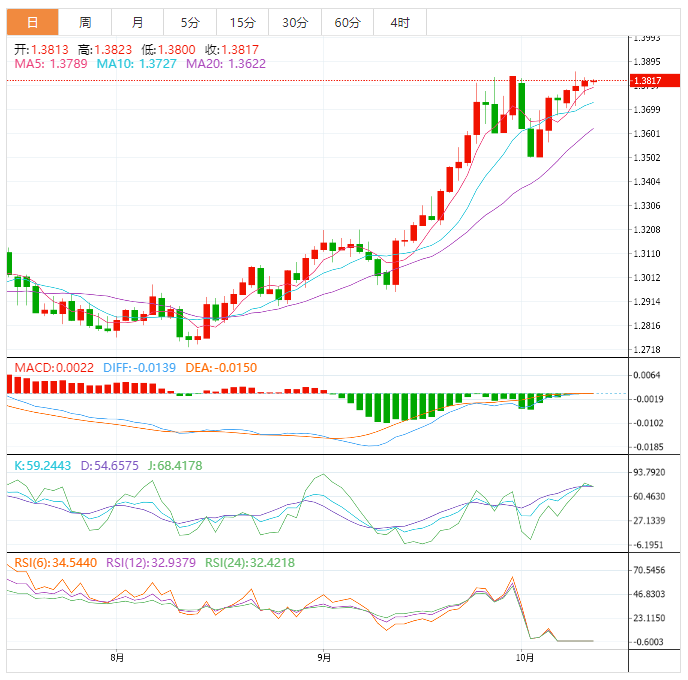Image resolution: width=688 pixels, height=680 pixels.
Task: Click the K:59.2443 value label
Action: (x=43, y=465)
